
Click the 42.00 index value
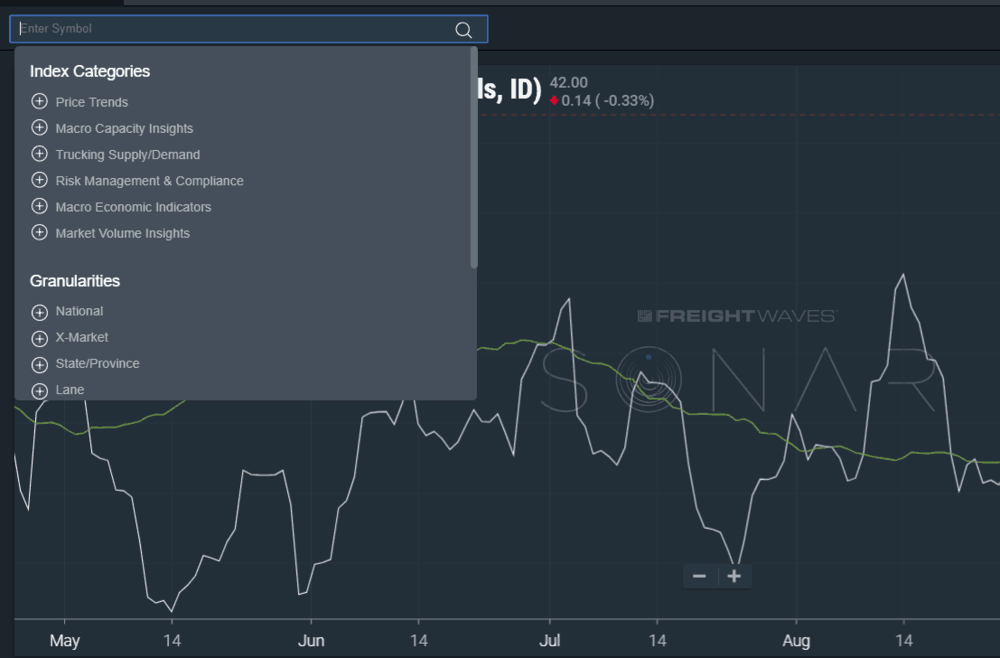click(x=569, y=83)
